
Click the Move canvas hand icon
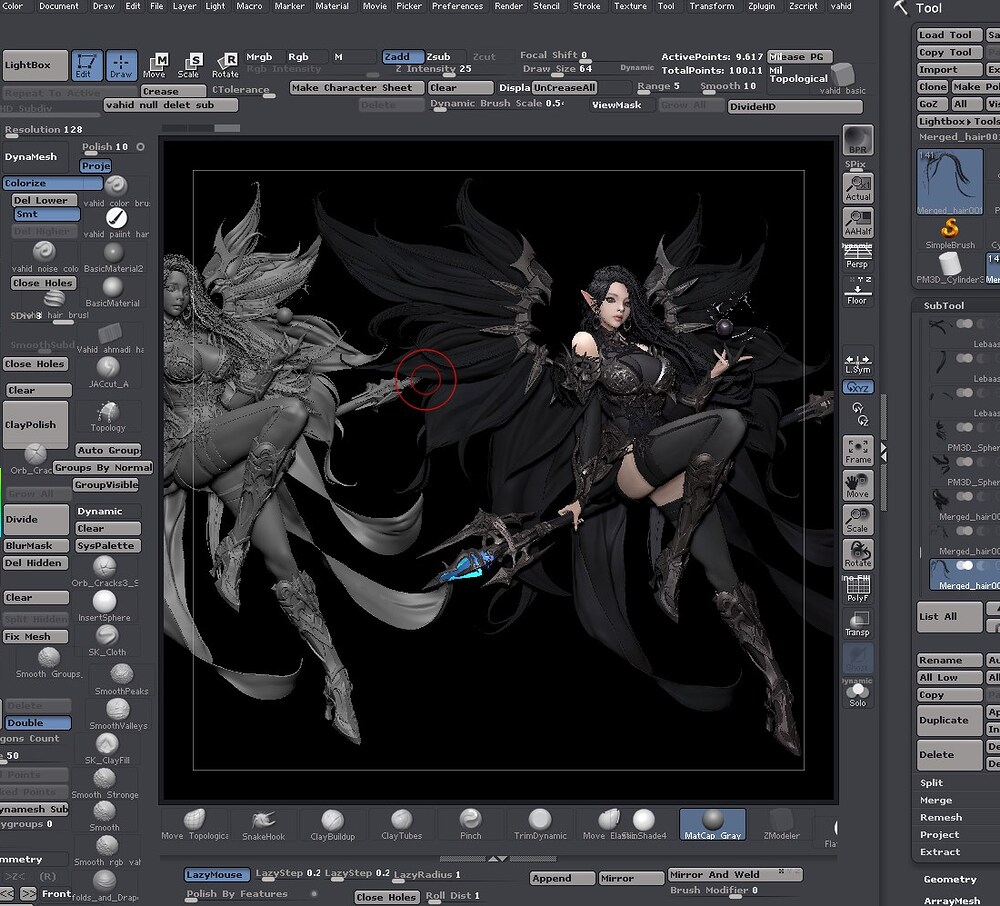(x=858, y=485)
